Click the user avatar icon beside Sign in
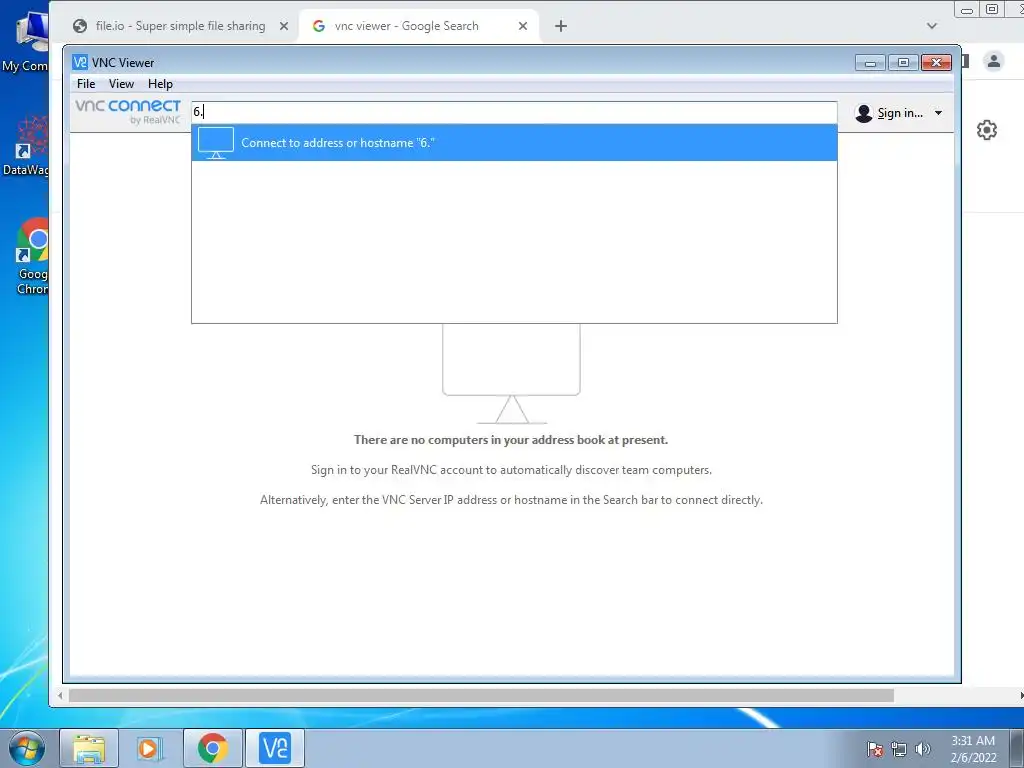1024x768 pixels. [x=864, y=113]
